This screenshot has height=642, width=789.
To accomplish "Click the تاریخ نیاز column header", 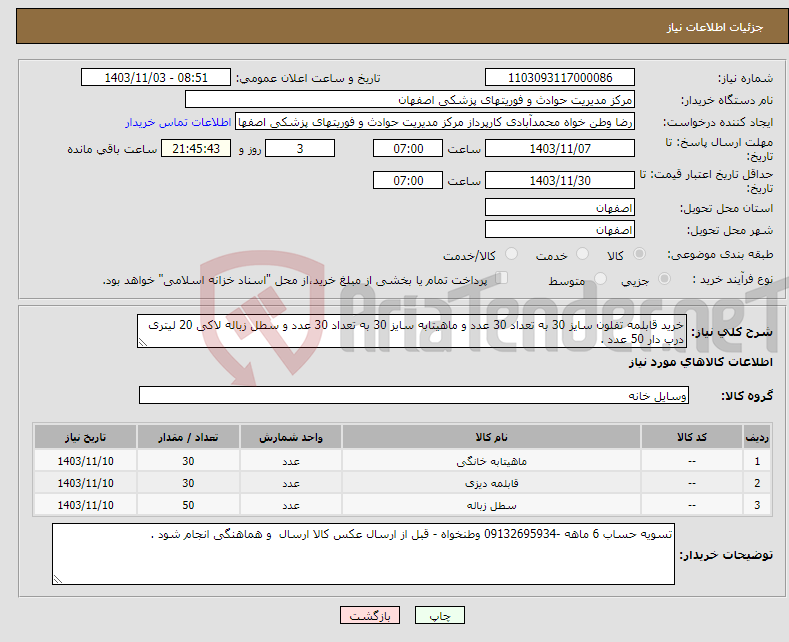I will (85, 437).
